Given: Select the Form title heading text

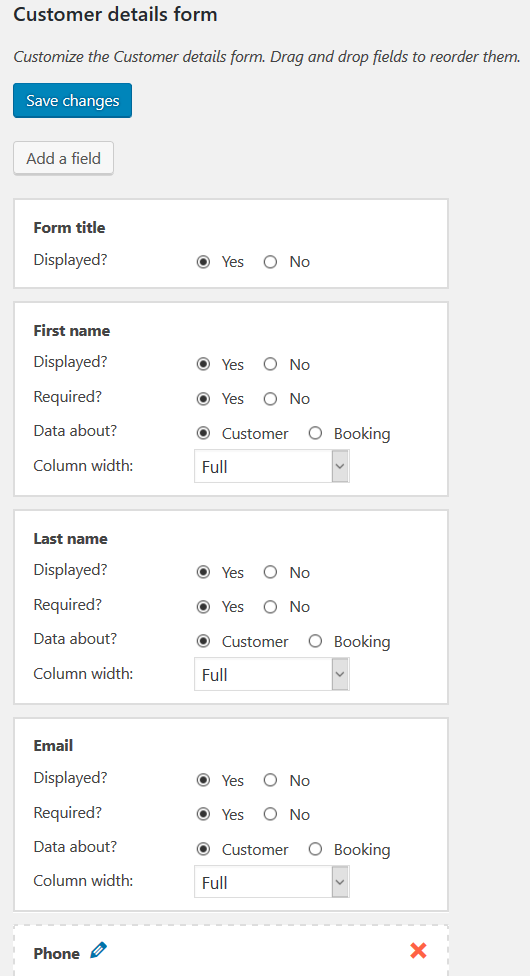Looking at the screenshot, I should [x=69, y=228].
